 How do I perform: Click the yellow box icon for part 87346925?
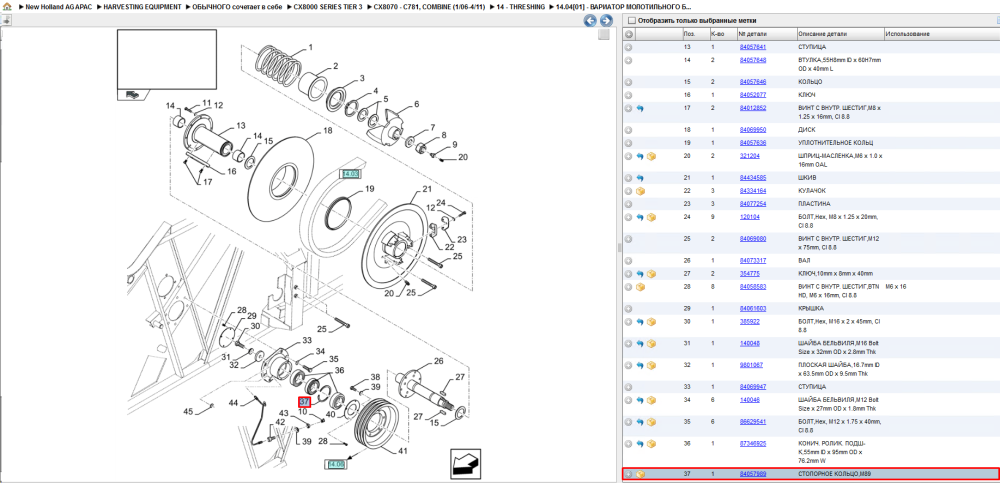[x=651, y=443]
